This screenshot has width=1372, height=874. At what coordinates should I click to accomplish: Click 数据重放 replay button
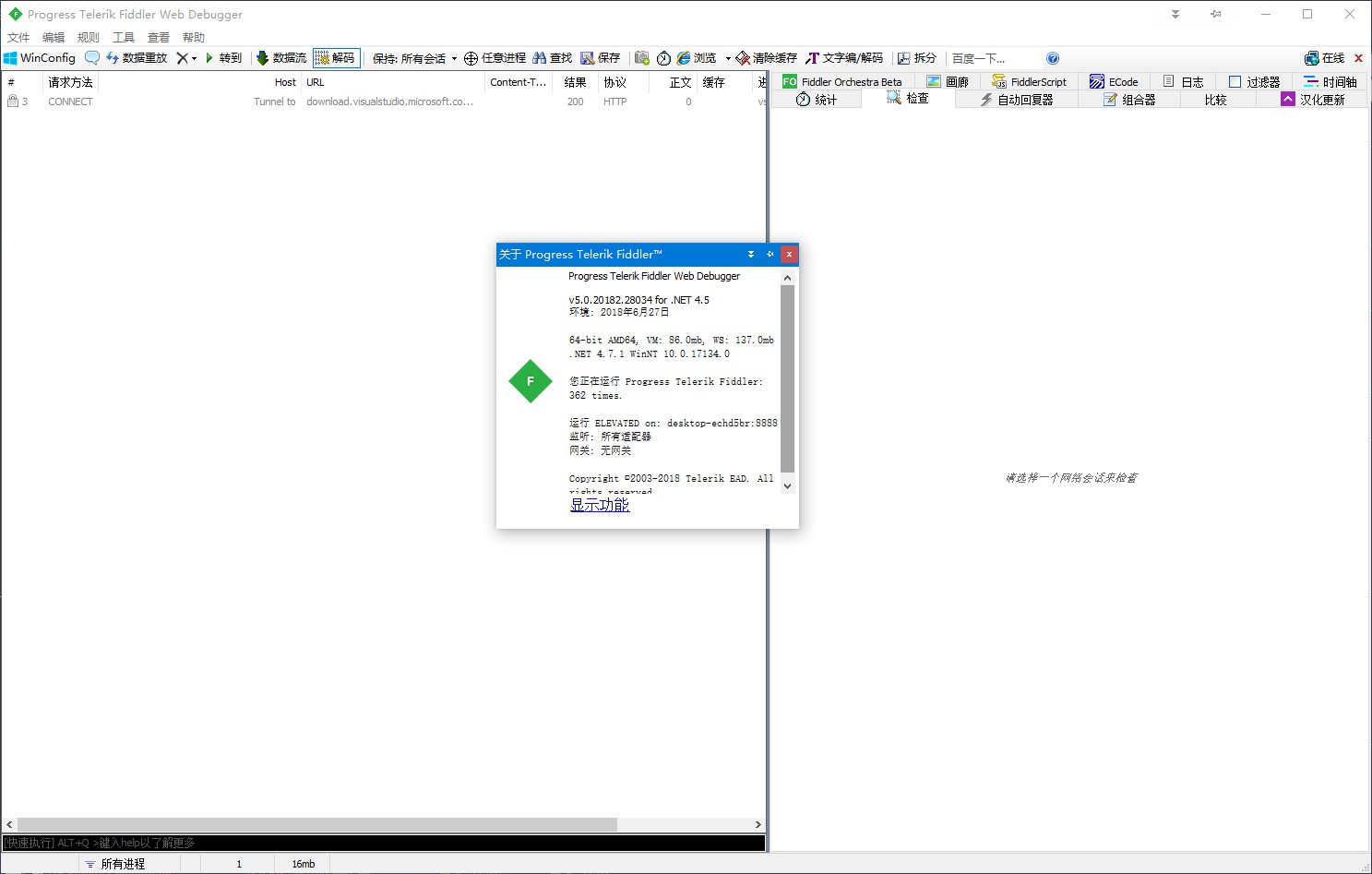click(x=137, y=58)
